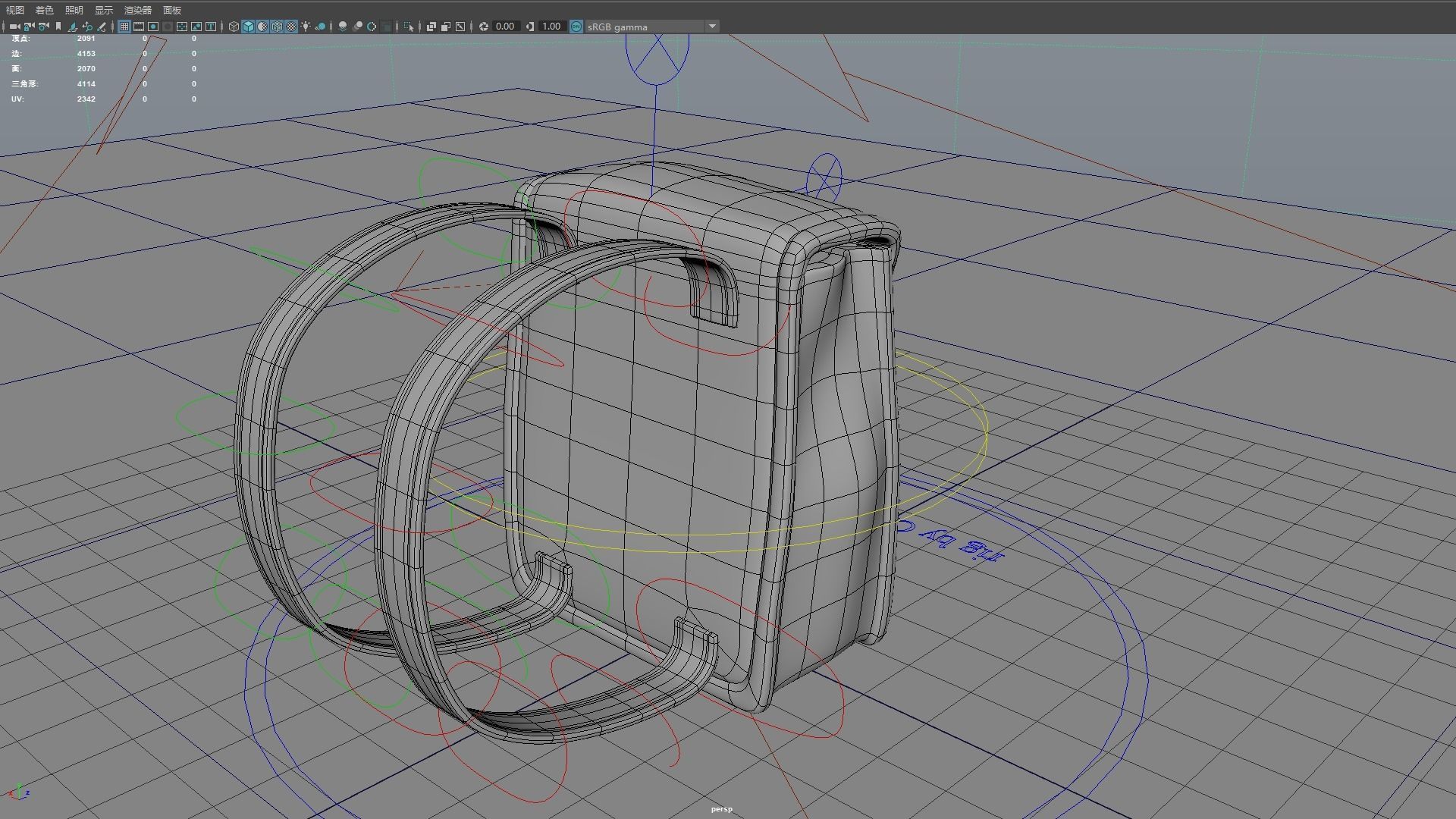Click isolate select icon
The image size is (1456, 819).
pyautogui.click(x=408, y=27)
